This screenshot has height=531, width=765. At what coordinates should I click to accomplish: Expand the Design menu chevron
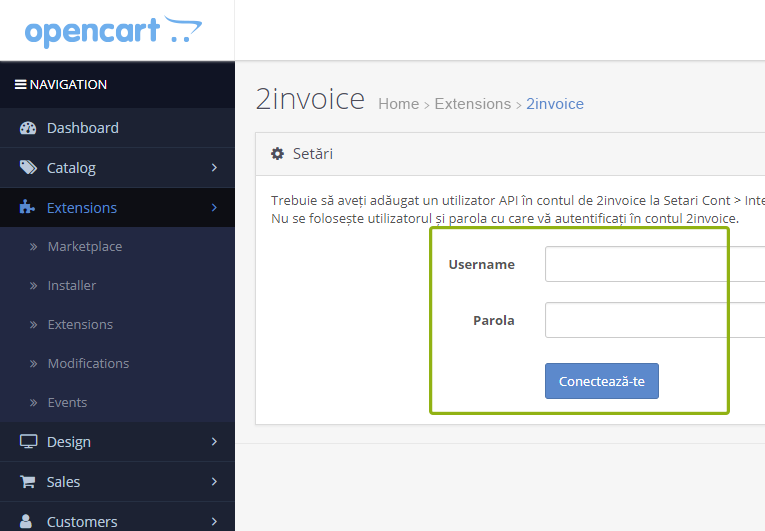(x=214, y=442)
